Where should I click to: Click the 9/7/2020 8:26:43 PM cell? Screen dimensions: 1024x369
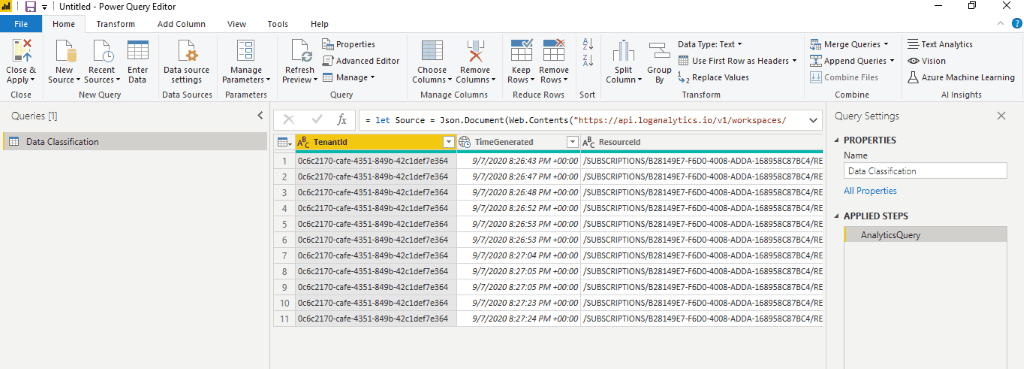click(518, 161)
